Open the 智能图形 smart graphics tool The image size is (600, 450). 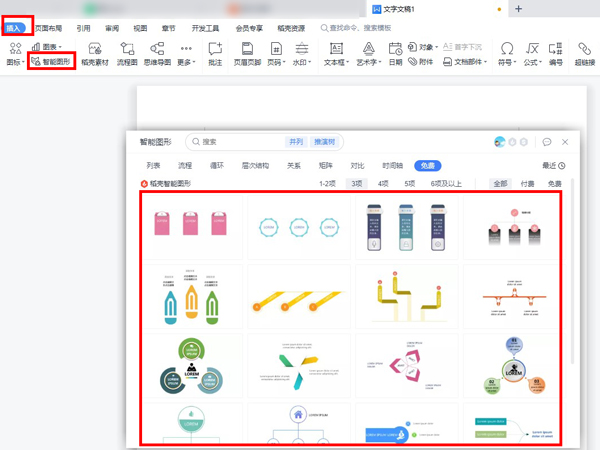52,62
